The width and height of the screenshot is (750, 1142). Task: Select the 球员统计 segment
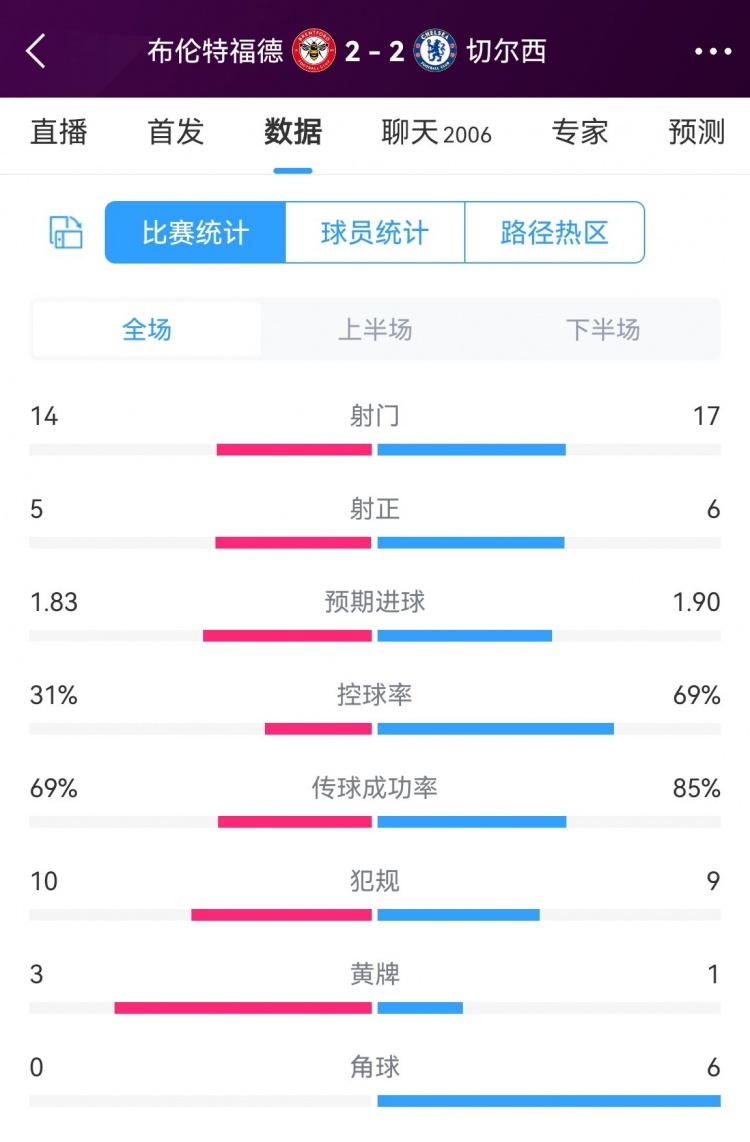(x=375, y=233)
